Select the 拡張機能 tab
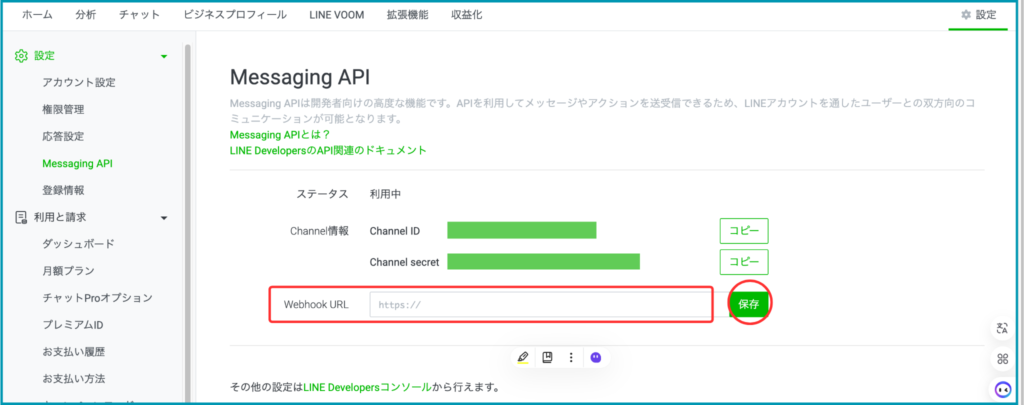The height and width of the screenshot is (405, 1024). [408, 15]
